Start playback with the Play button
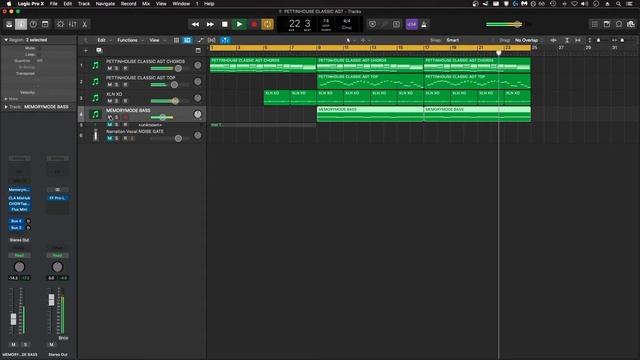 point(239,24)
